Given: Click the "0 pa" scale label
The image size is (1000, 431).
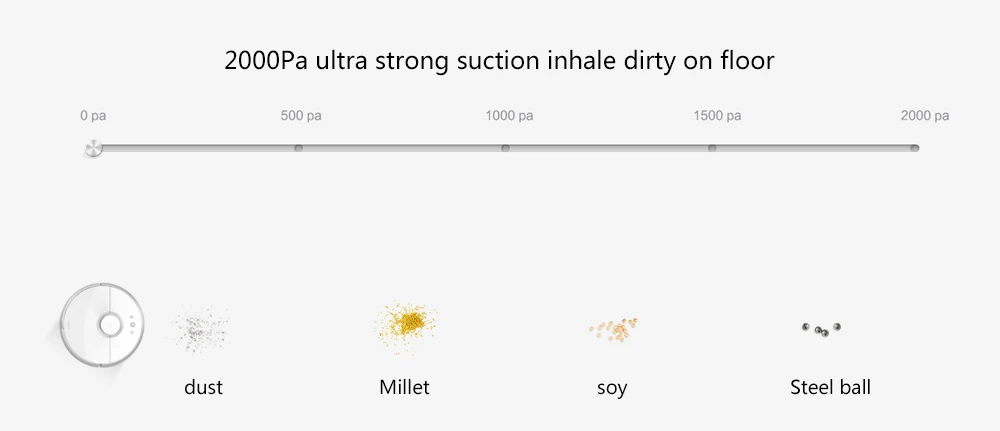Looking at the screenshot, I should click(x=93, y=116).
